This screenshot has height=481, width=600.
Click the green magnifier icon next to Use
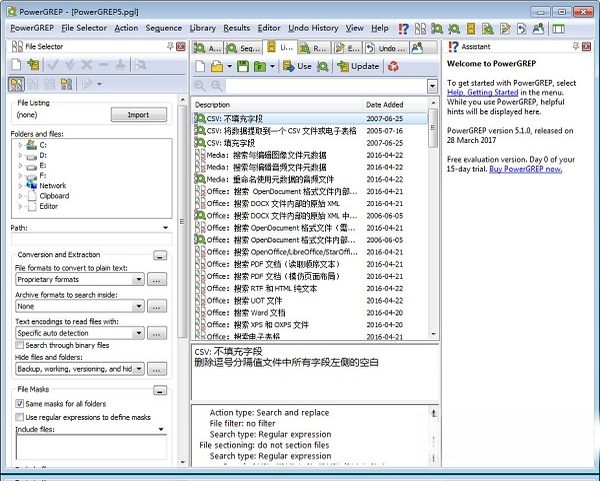point(323,66)
